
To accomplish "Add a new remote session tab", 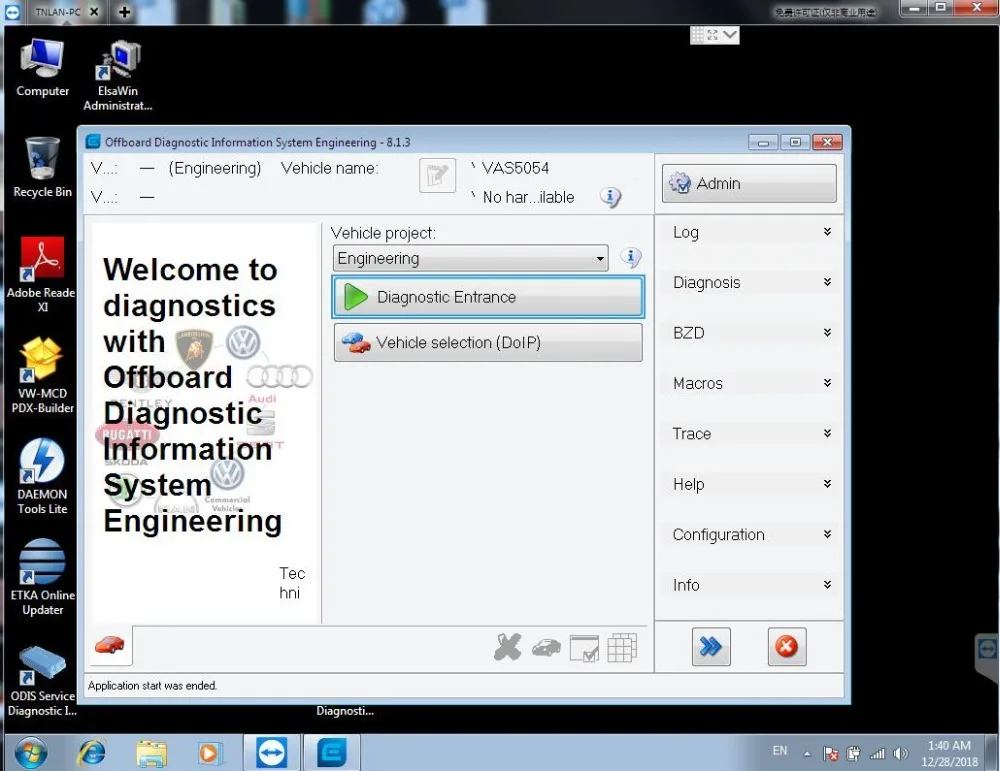I will [x=124, y=11].
